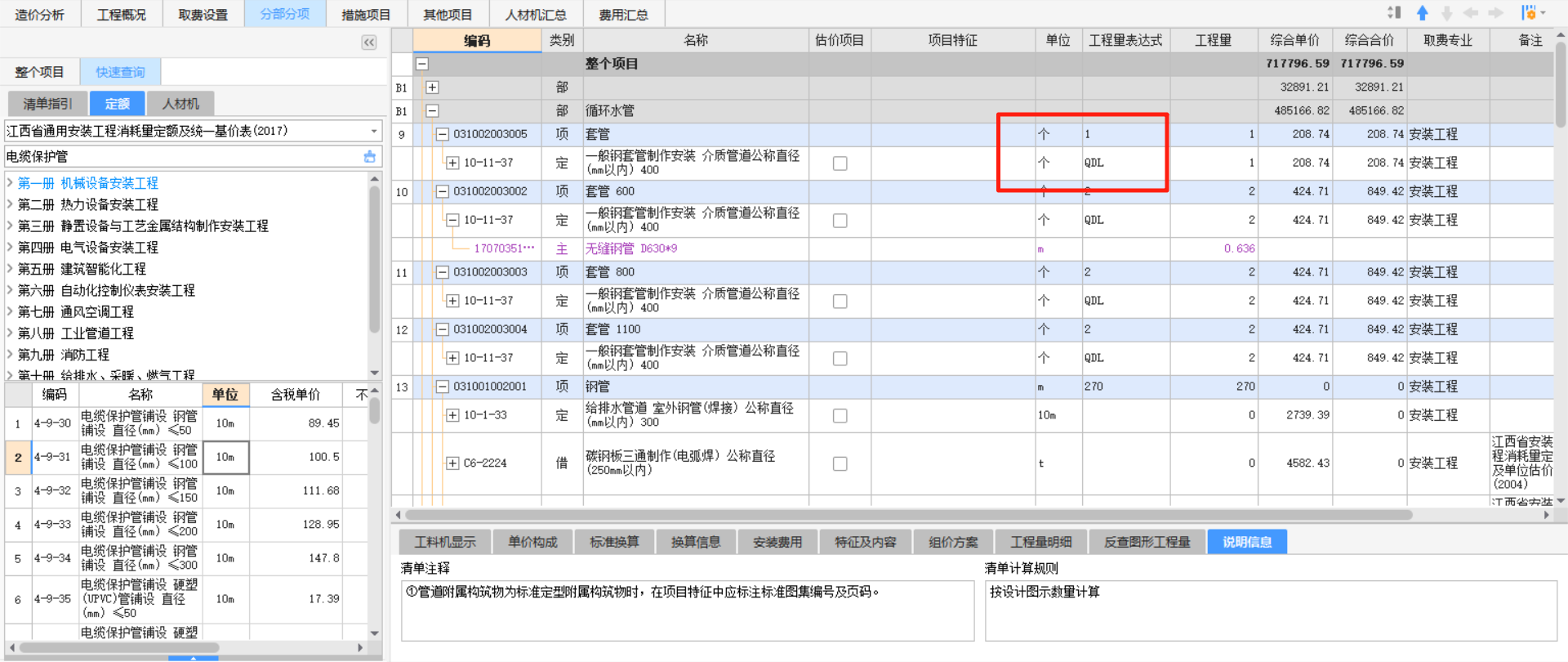
Task: Click the 清单注释 text box
Action: pos(688,611)
